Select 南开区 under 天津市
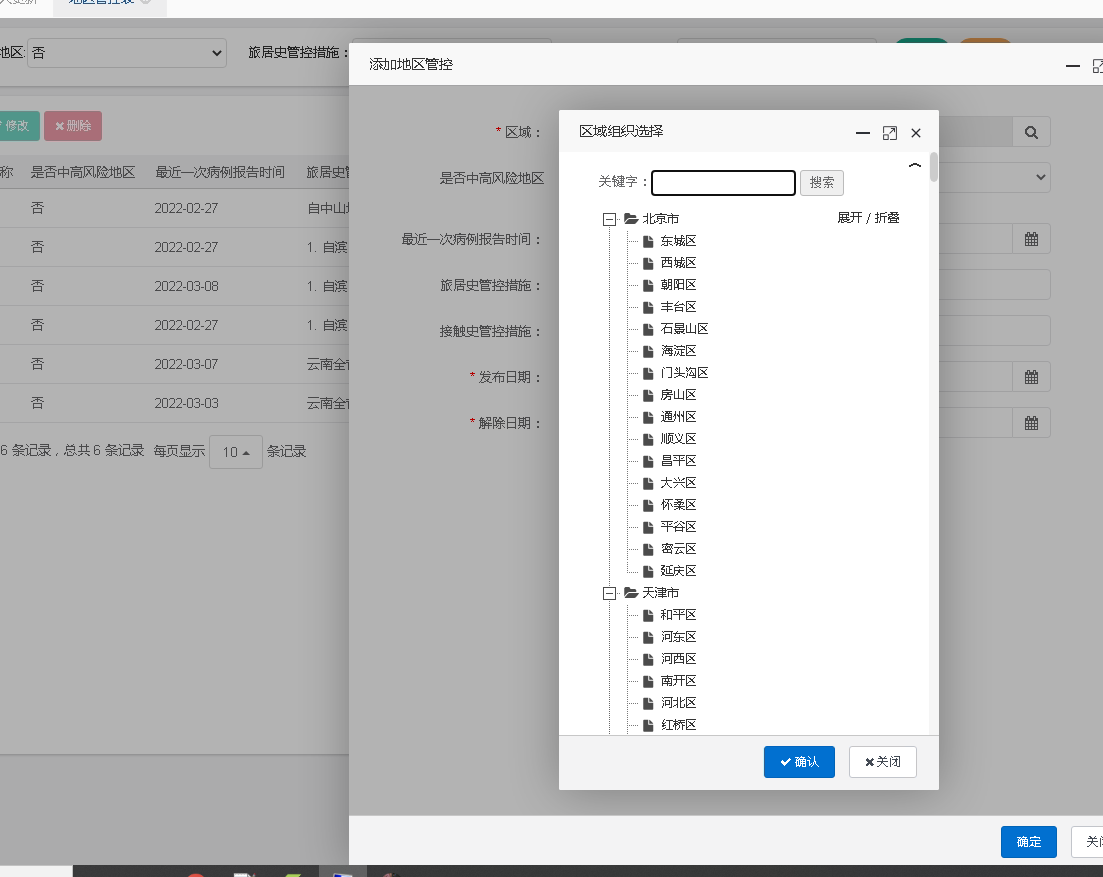1103x877 pixels. pyautogui.click(x=678, y=681)
